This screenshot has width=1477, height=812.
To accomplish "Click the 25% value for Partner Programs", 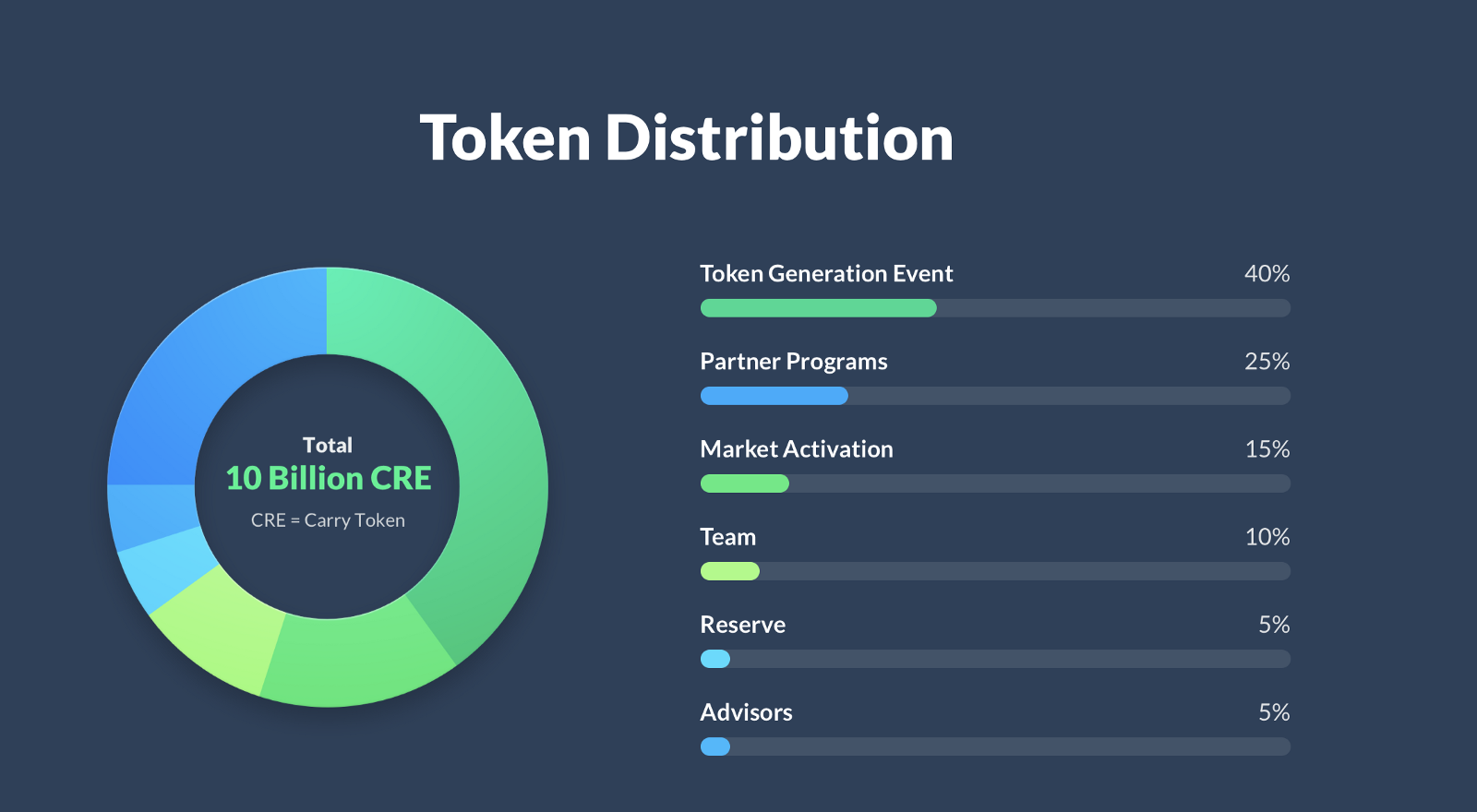I will click(1267, 362).
